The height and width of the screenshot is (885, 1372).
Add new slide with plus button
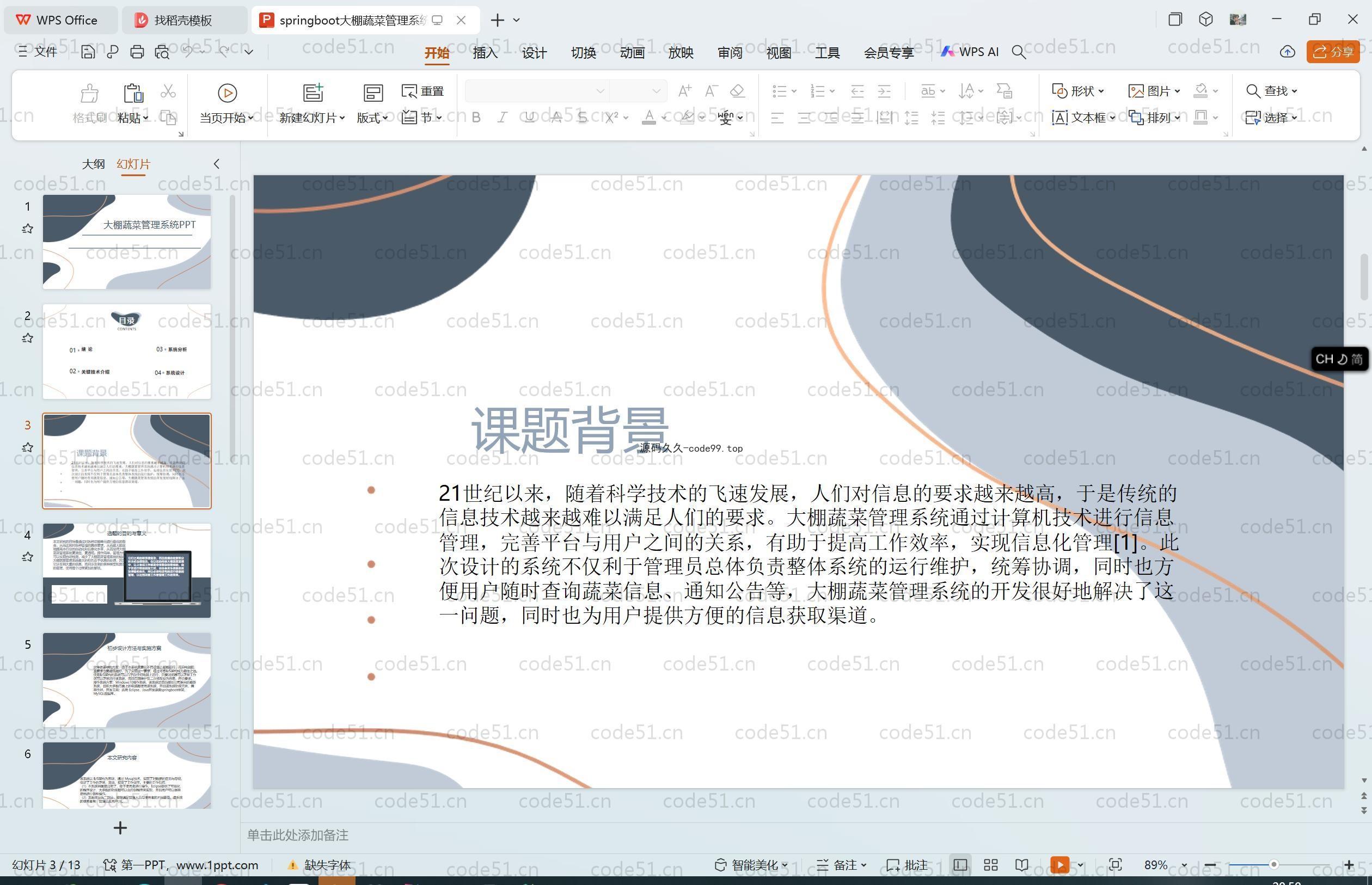(120, 828)
